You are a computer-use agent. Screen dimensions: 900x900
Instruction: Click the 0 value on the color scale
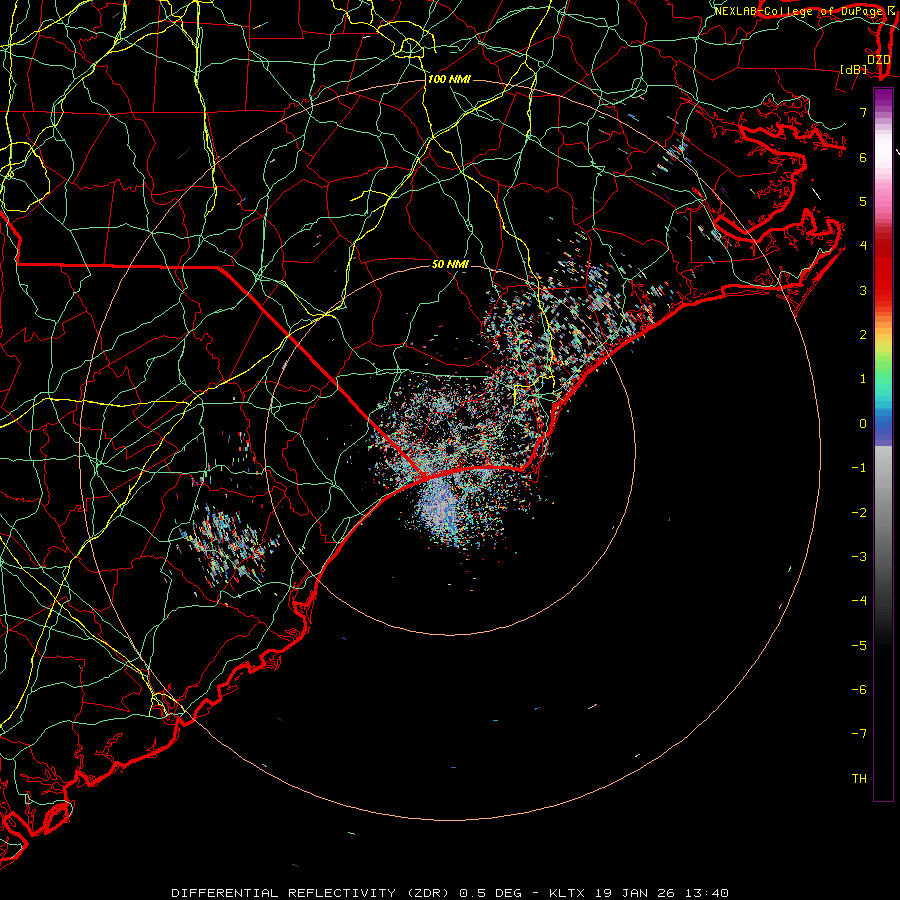(863, 424)
